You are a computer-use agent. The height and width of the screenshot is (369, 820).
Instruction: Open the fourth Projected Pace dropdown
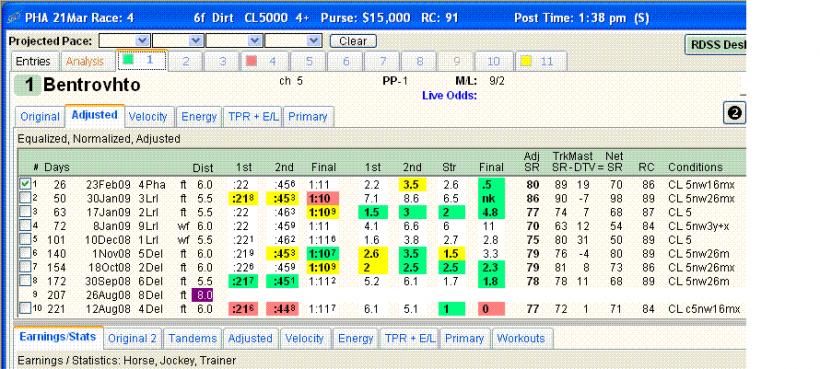(x=293, y=41)
